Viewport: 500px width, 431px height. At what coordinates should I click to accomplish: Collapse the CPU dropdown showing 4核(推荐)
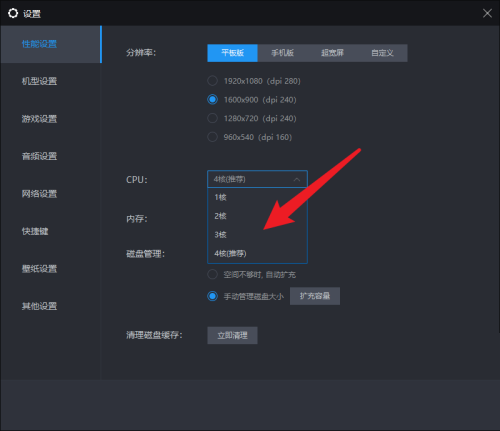pyautogui.click(x=257, y=179)
